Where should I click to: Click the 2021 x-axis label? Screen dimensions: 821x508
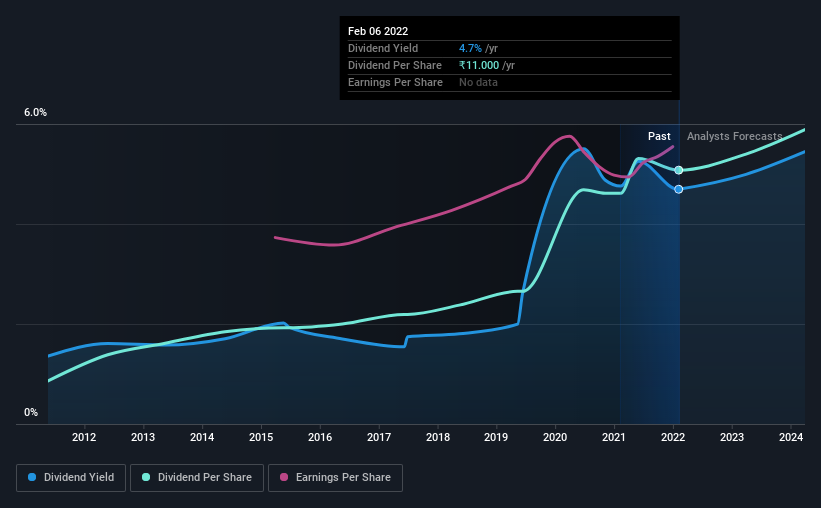click(x=614, y=437)
